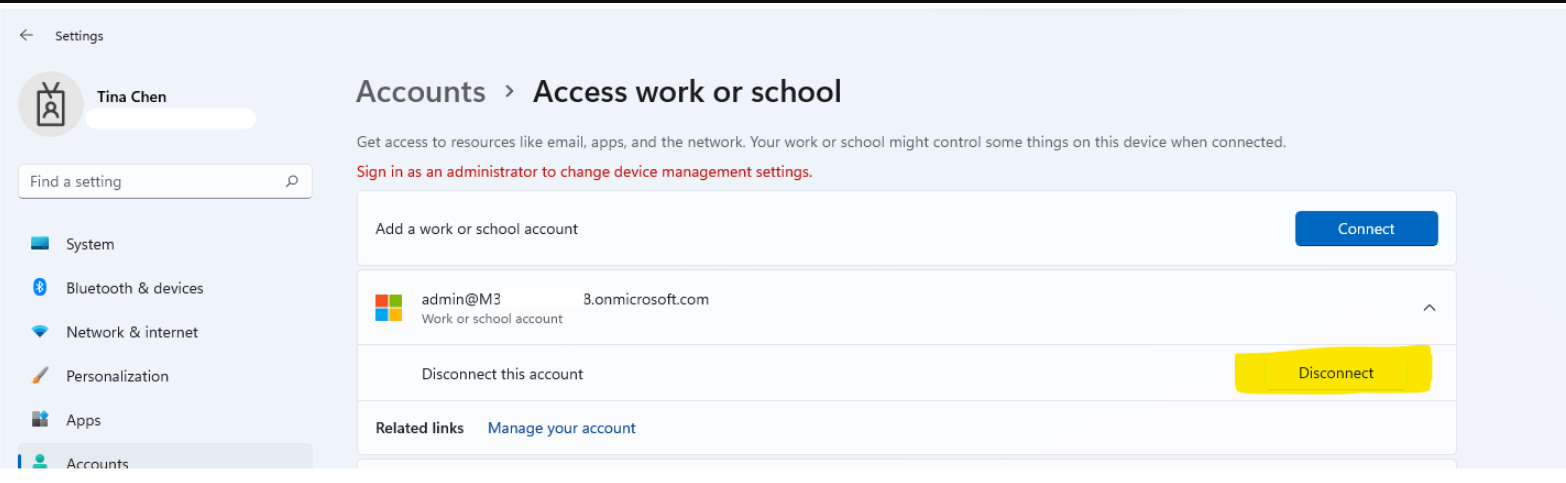
Task: Open the Manage your account link
Action: [561, 428]
